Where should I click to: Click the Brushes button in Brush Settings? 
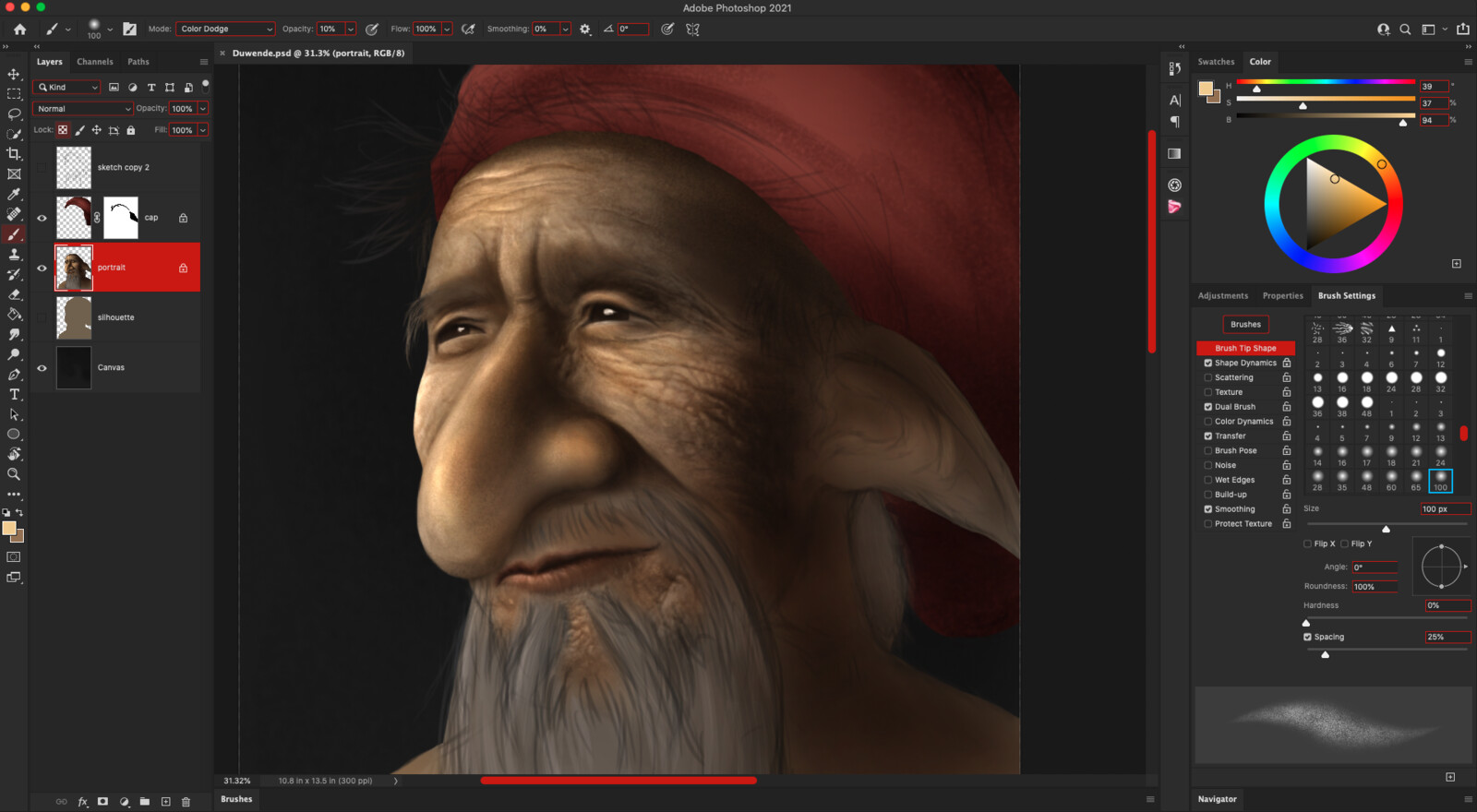[1245, 325]
